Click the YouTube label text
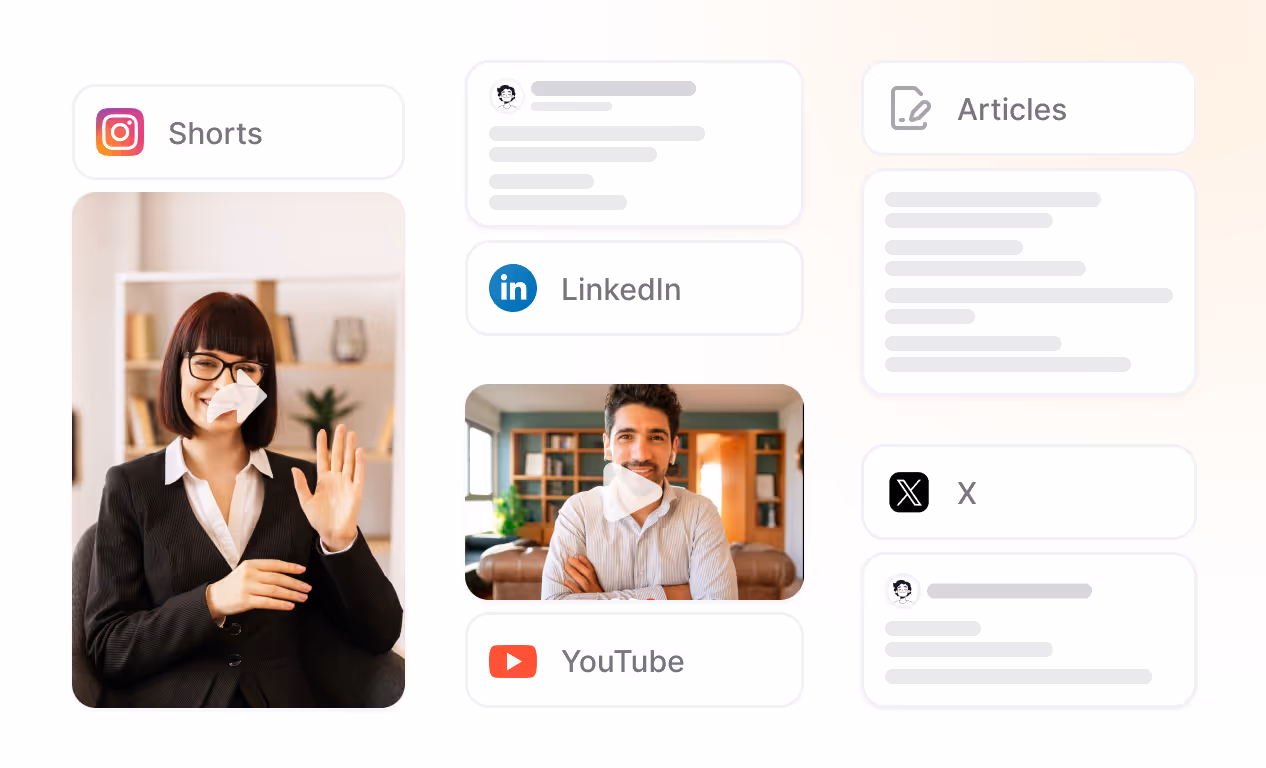Screen dimensions: 1266x768 [x=624, y=661]
